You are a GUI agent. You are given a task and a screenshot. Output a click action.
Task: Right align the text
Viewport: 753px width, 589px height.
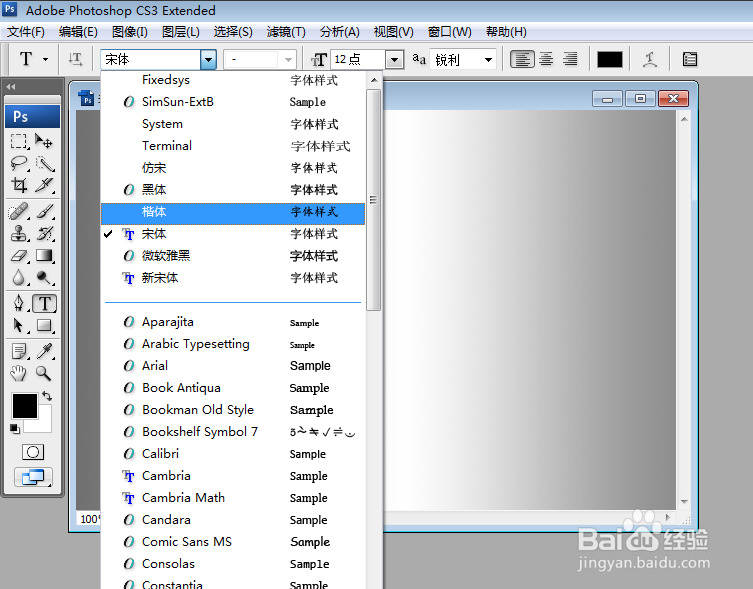570,60
